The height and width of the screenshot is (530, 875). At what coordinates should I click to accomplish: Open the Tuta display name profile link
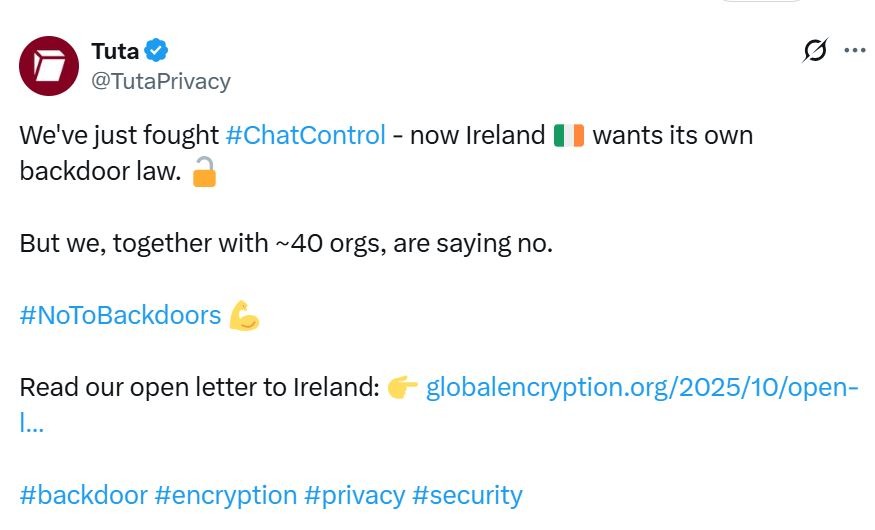(x=115, y=50)
